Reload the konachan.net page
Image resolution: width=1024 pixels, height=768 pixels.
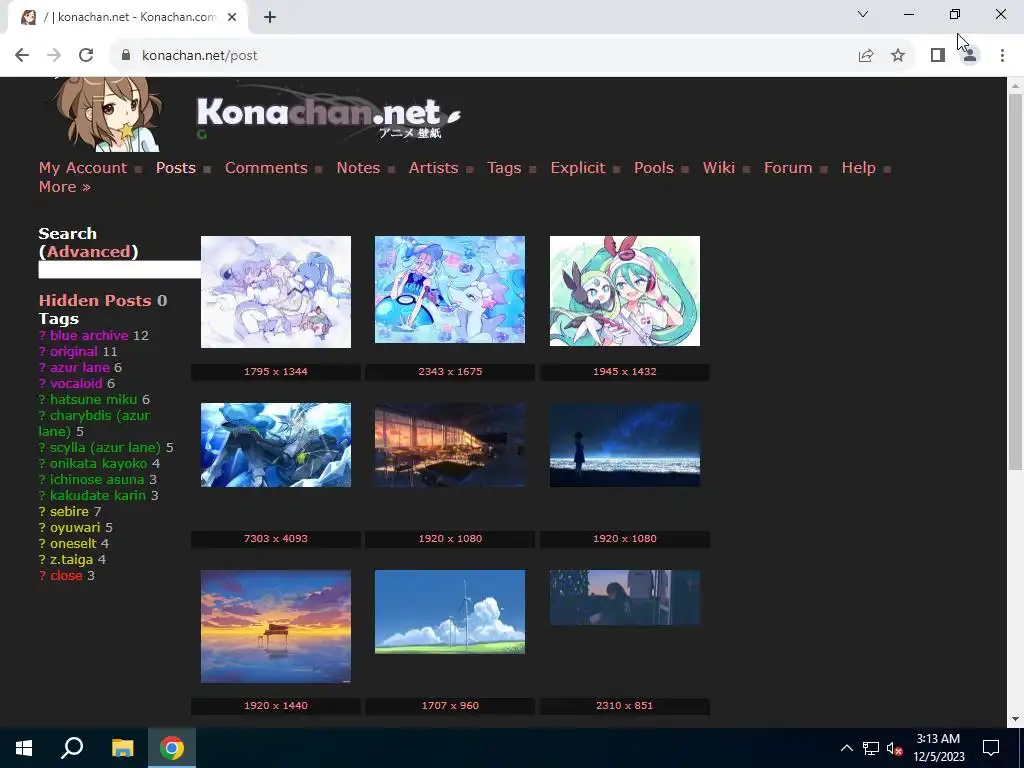(x=86, y=56)
